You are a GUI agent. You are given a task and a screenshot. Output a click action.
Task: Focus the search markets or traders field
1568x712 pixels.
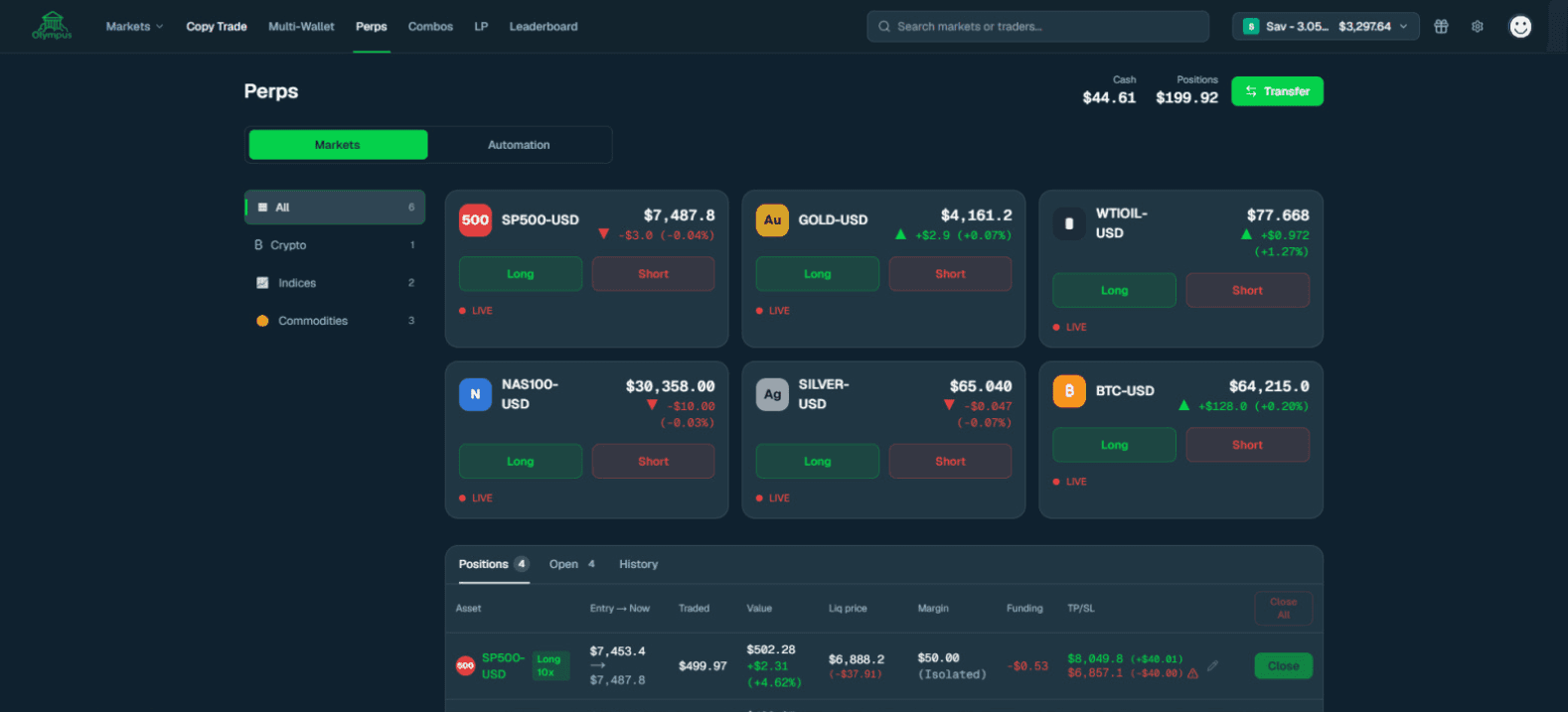(1037, 27)
